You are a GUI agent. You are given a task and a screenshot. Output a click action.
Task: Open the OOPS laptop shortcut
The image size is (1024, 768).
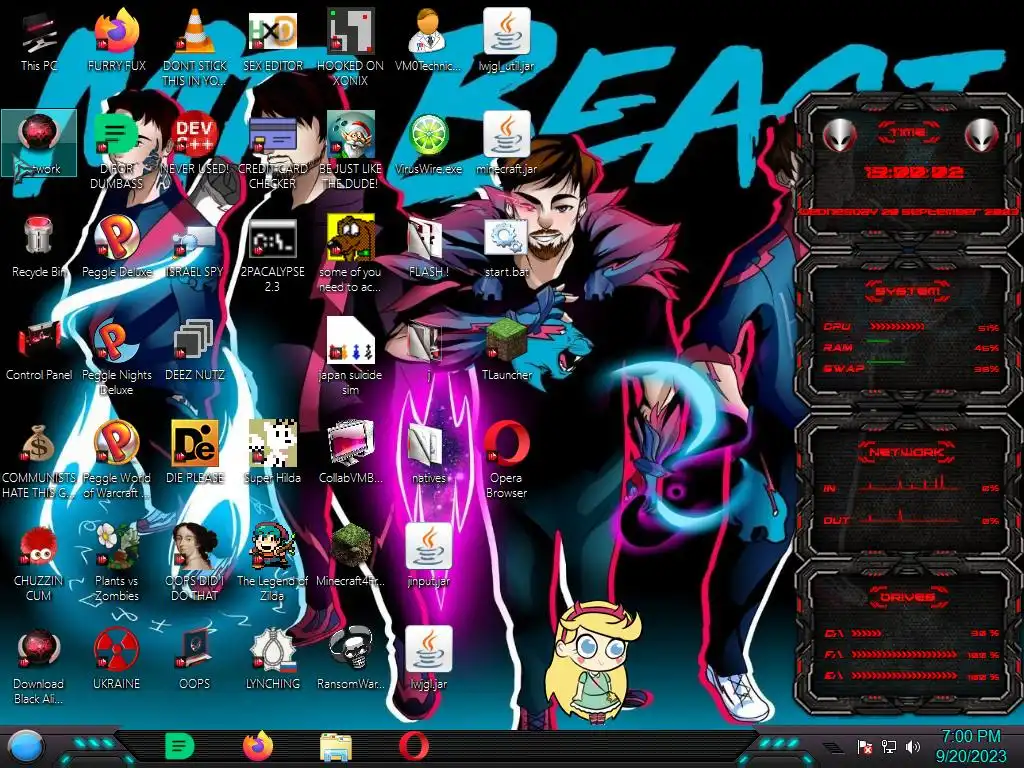(195, 660)
